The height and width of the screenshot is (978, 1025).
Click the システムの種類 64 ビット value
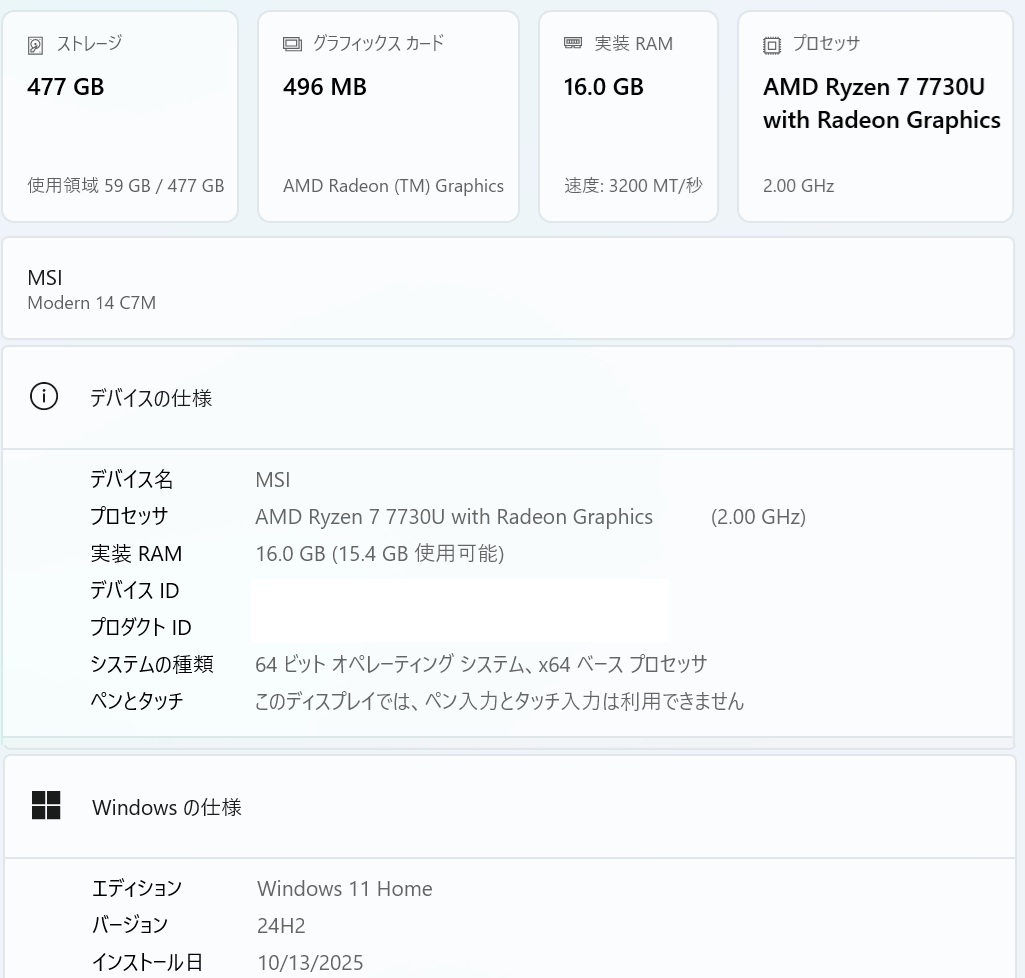click(x=481, y=664)
